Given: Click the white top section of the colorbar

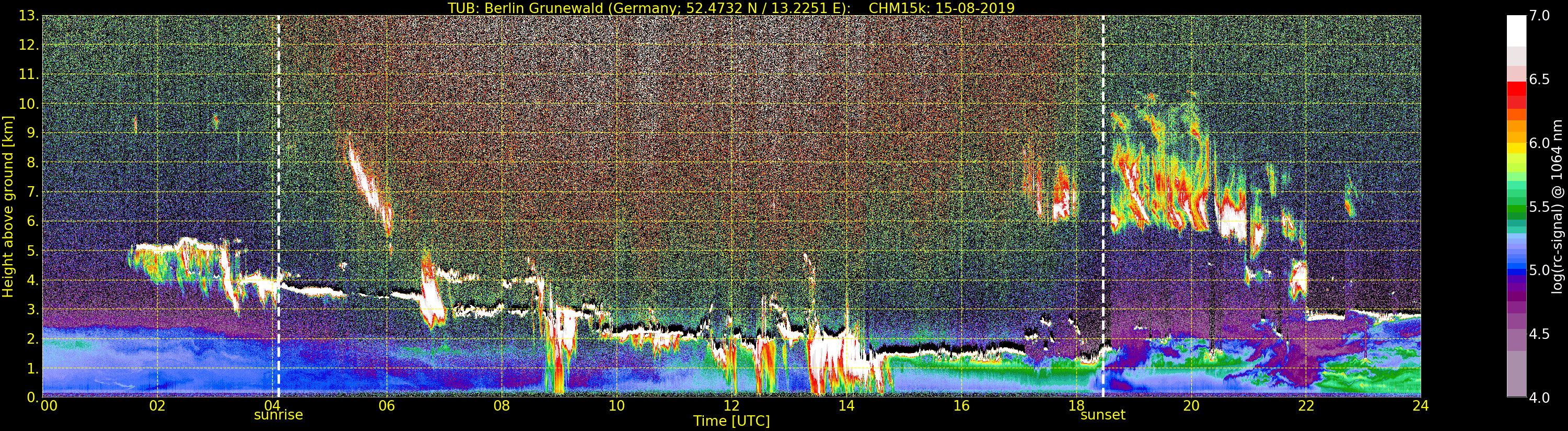Looking at the screenshot, I should point(1516,30).
